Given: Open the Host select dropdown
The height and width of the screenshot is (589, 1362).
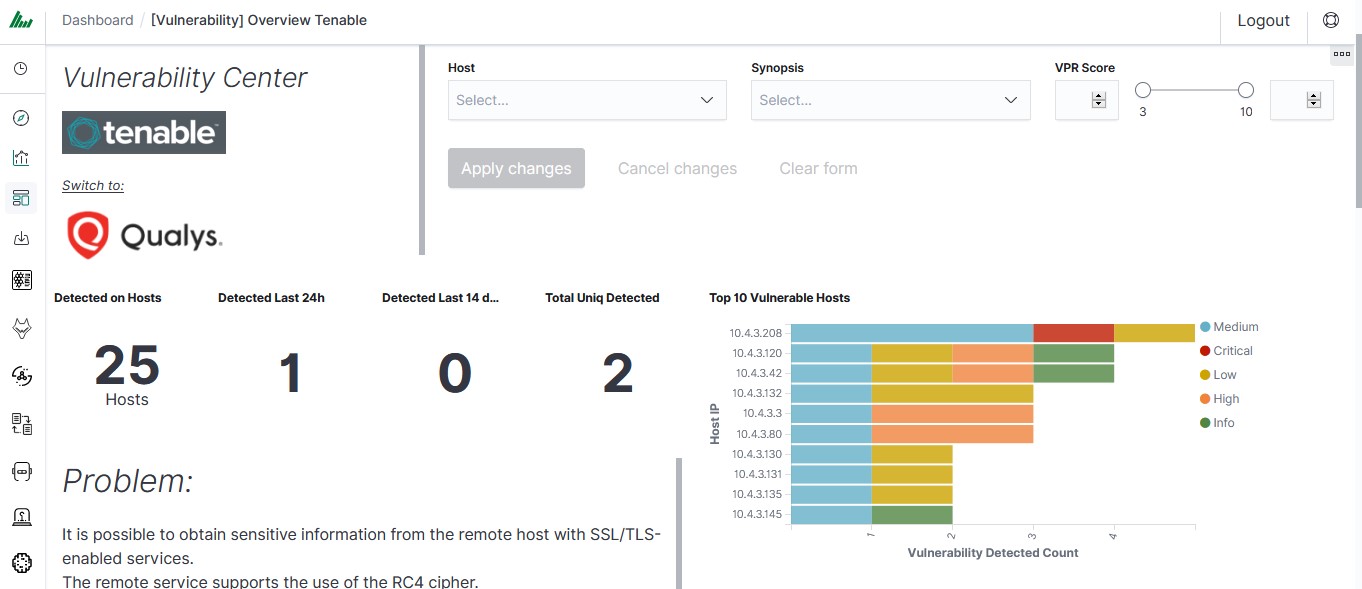Looking at the screenshot, I should point(587,100).
